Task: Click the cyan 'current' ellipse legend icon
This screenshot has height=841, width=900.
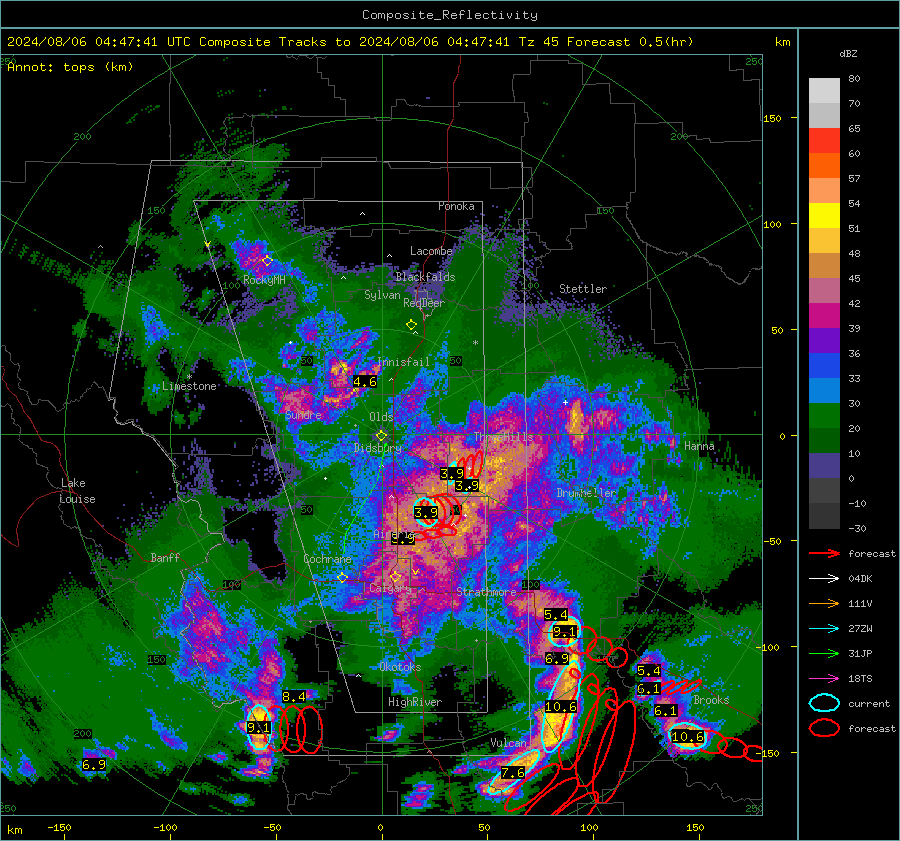Action: click(824, 703)
